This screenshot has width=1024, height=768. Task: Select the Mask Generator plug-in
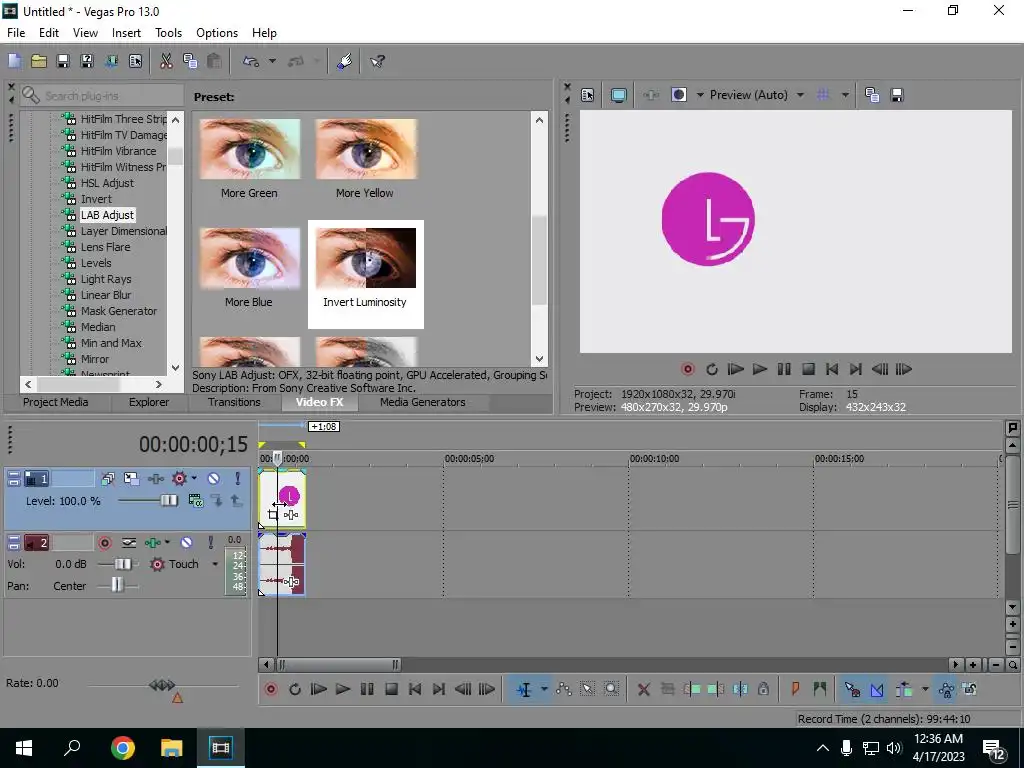click(x=119, y=311)
